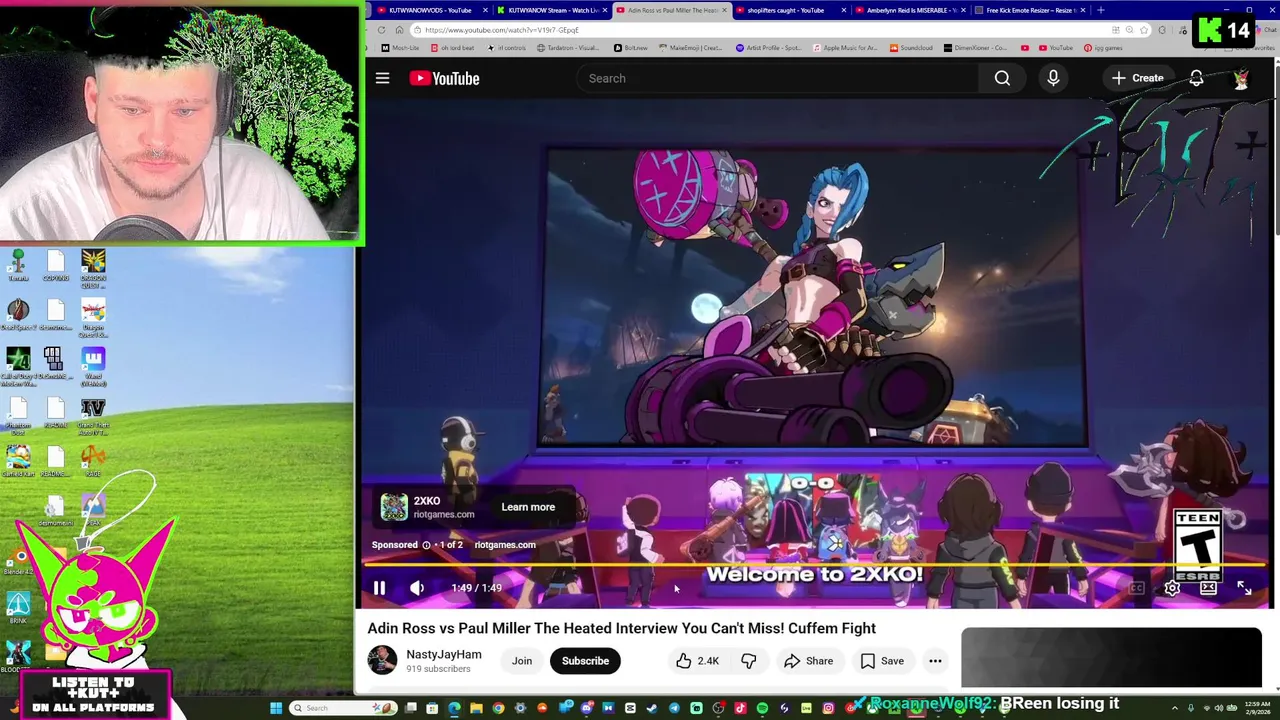Join the NastyJayHam channel
Viewport: 1280px width, 720px height.
point(522,661)
